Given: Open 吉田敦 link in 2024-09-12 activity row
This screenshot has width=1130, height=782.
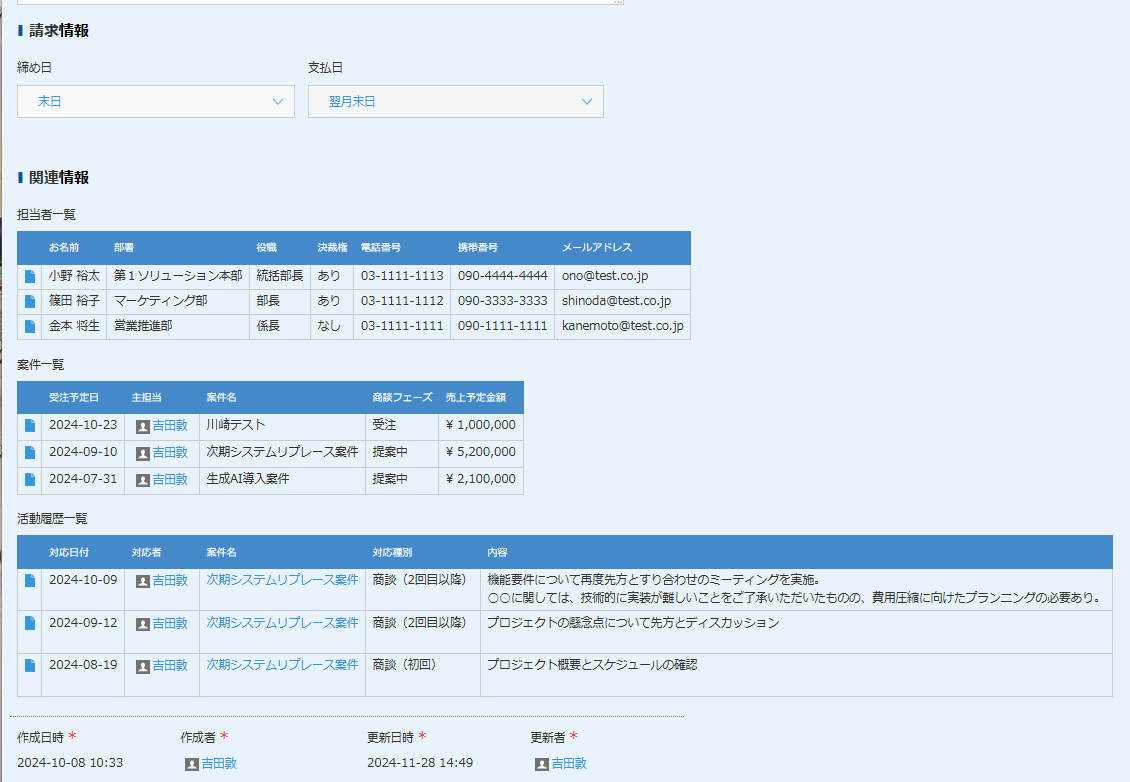Looking at the screenshot, I should 170,623.
